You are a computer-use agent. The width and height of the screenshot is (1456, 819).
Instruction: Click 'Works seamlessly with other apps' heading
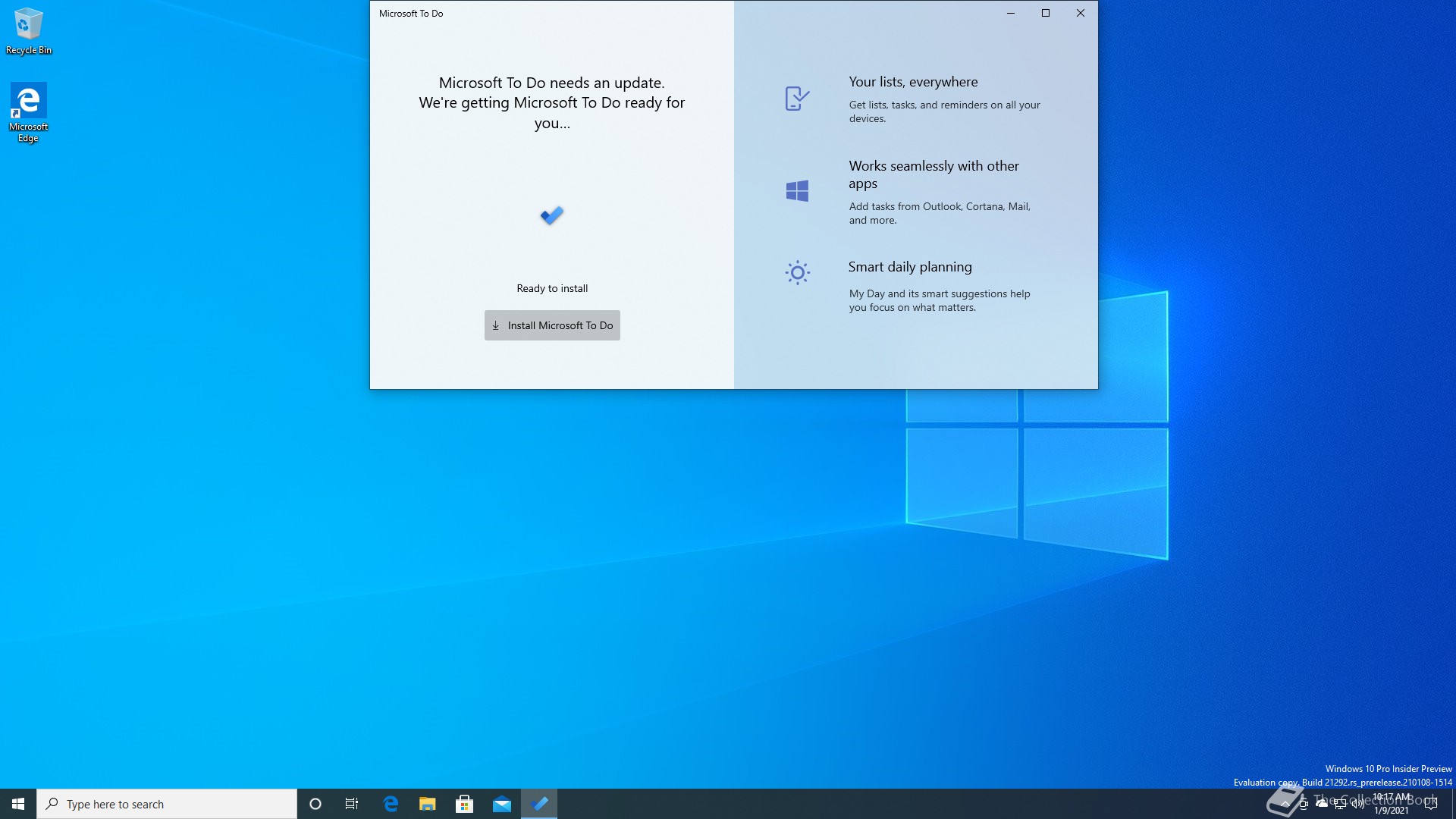tap(934, 174)
